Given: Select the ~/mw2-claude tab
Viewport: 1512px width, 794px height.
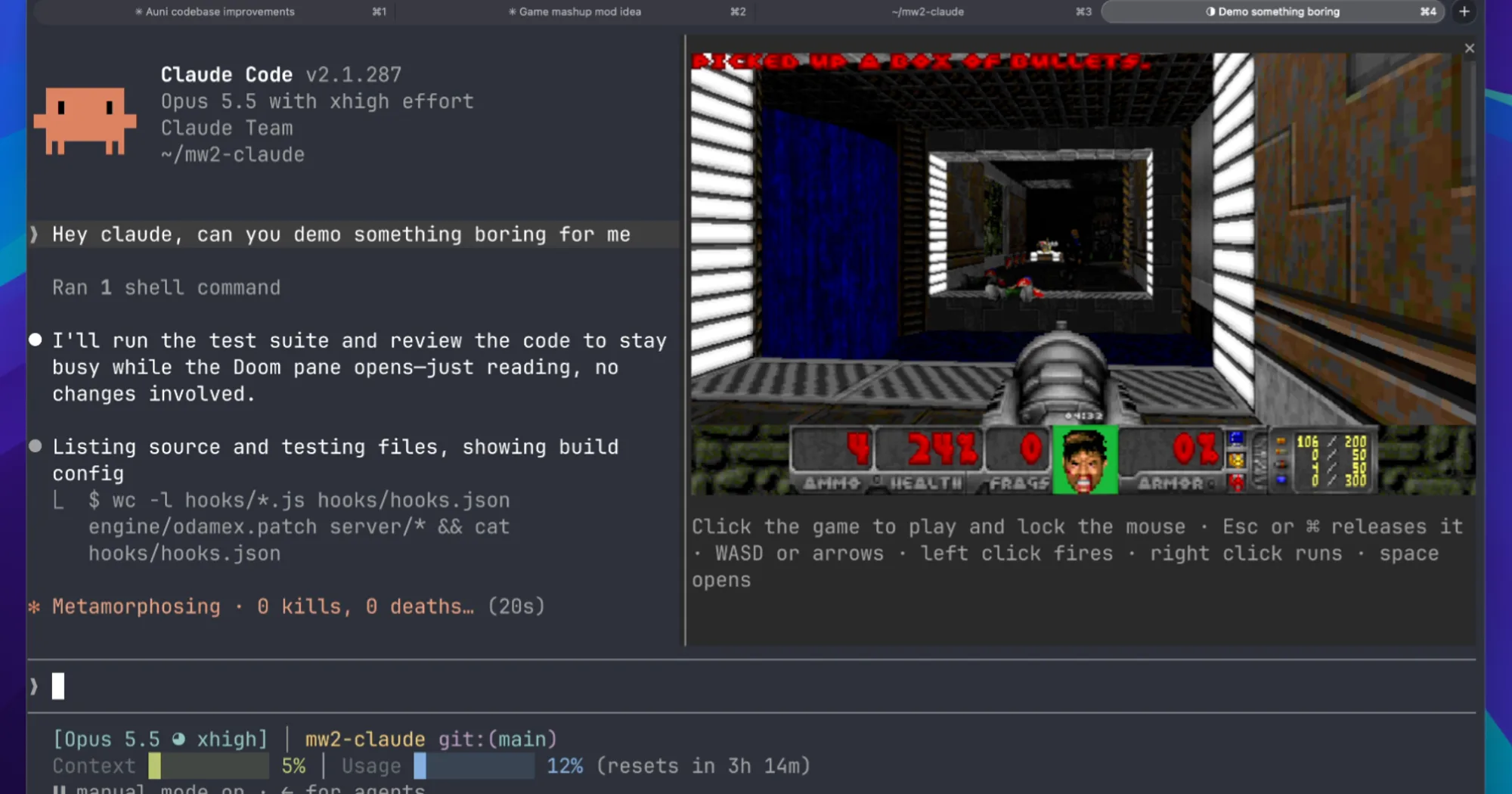Looking at the screenshot, I should [x=928, y=11].
